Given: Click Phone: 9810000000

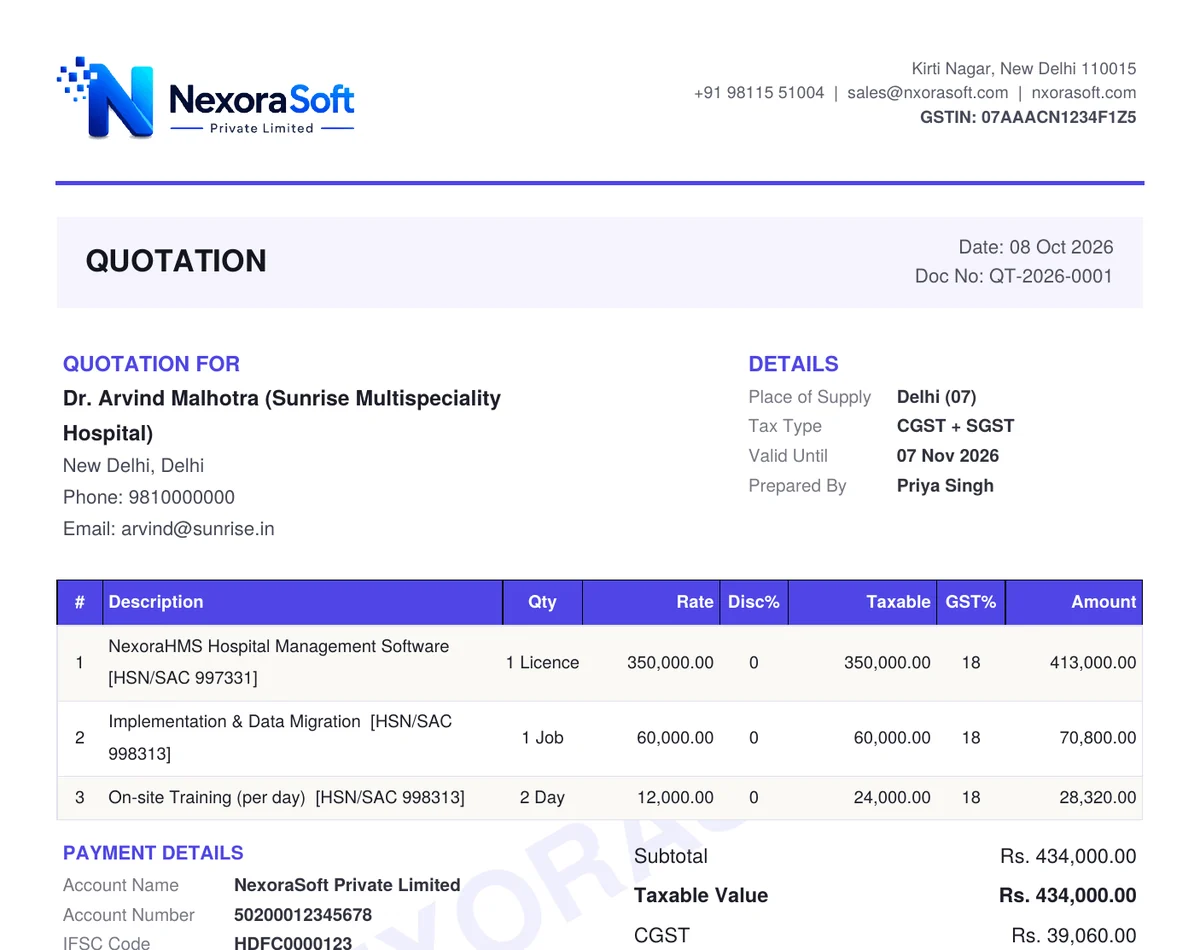Looking at the screenshot, I should [x=149, y=497].
